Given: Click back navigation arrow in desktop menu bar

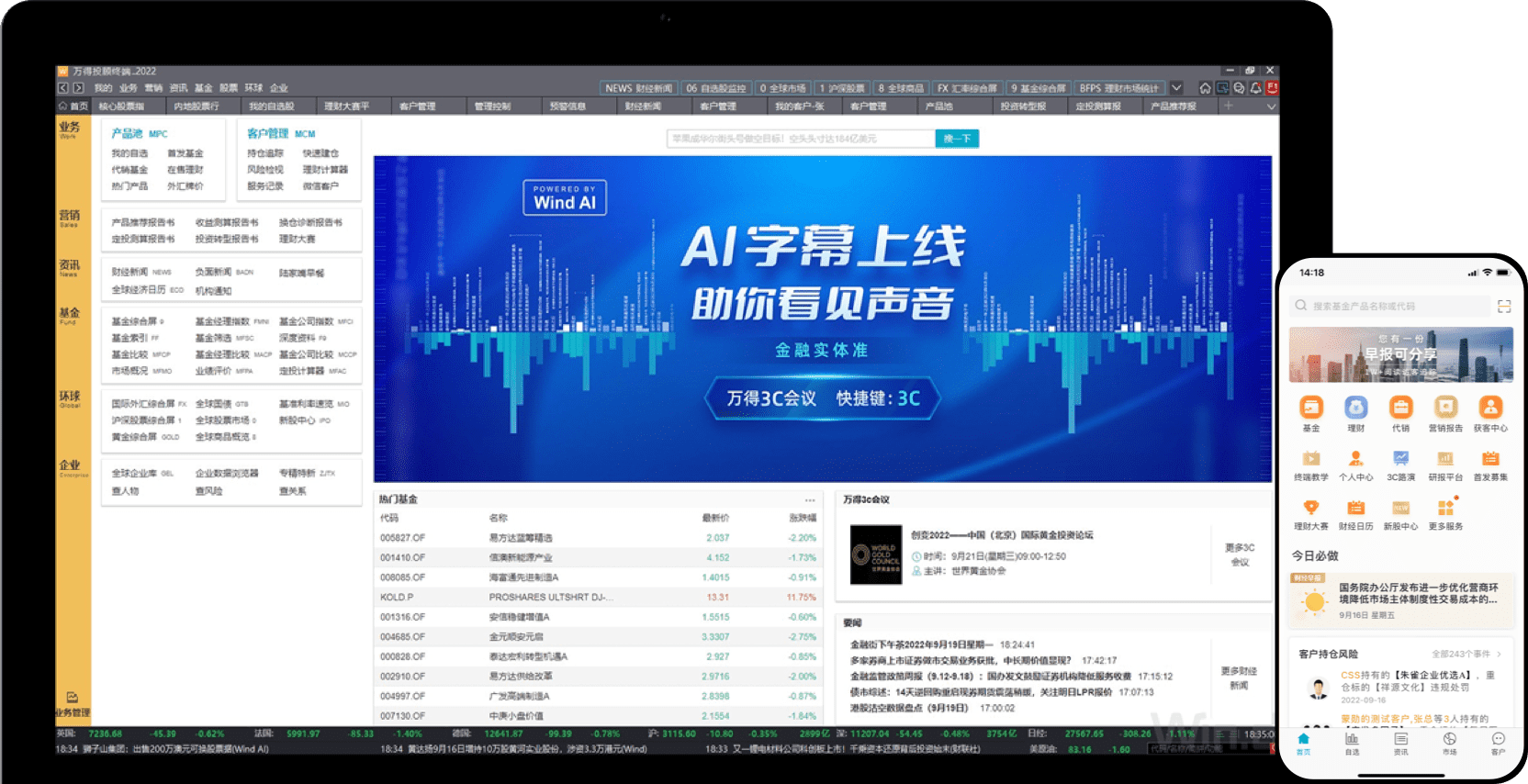Looking at the screenshot, I should [x=63, y=88].
